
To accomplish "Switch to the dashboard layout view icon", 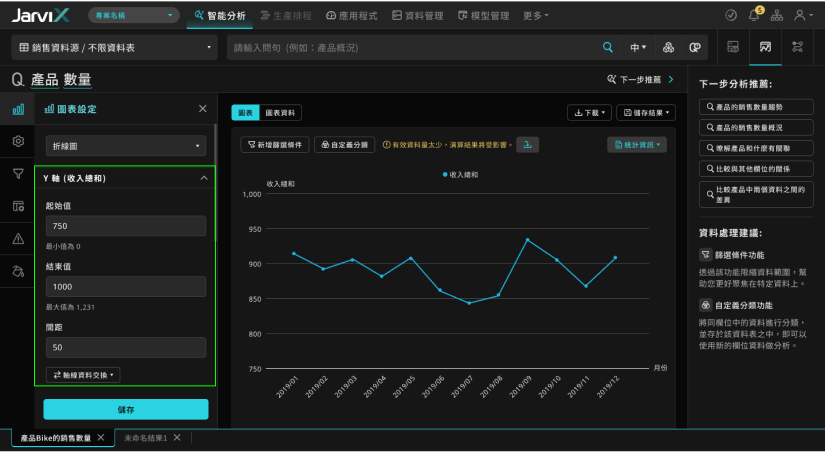I will pos(733,47).
